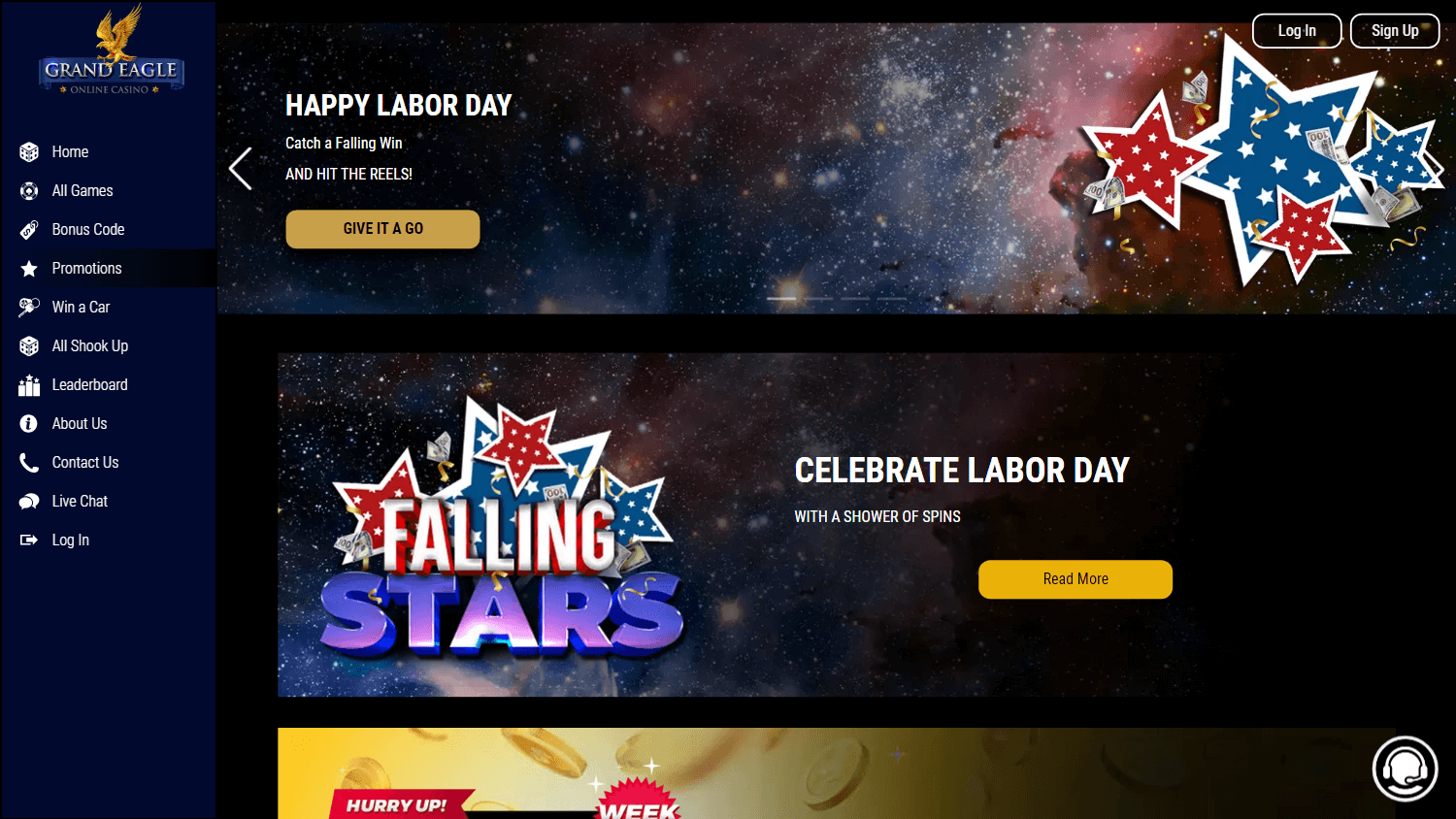Screen dimensions: 1456x819
Task: Advance to next banner slide arrow
Action: [x=1434, y=169]
